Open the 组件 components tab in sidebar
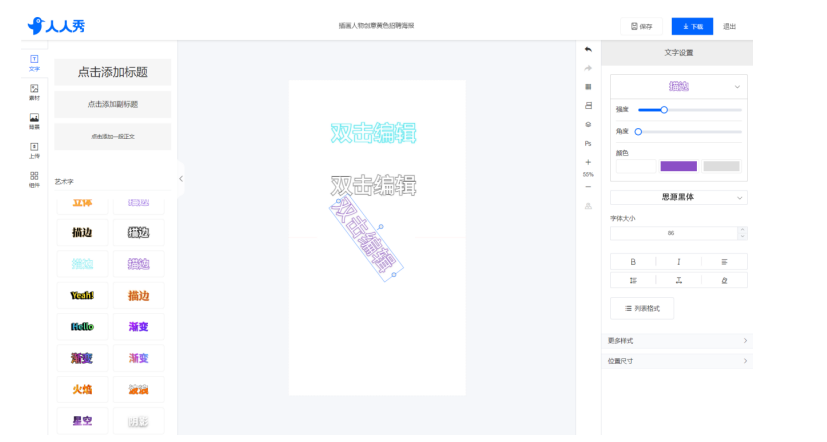 coord(34,179)
